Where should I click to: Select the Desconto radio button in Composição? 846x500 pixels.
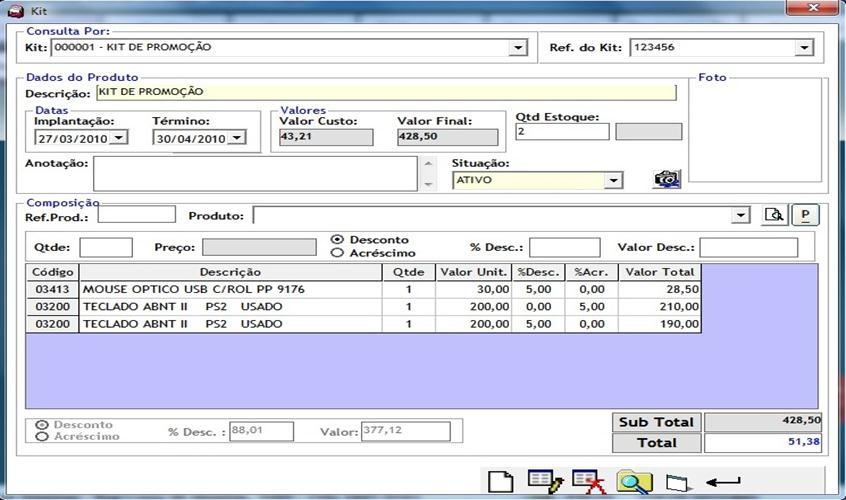click(337, 239)
